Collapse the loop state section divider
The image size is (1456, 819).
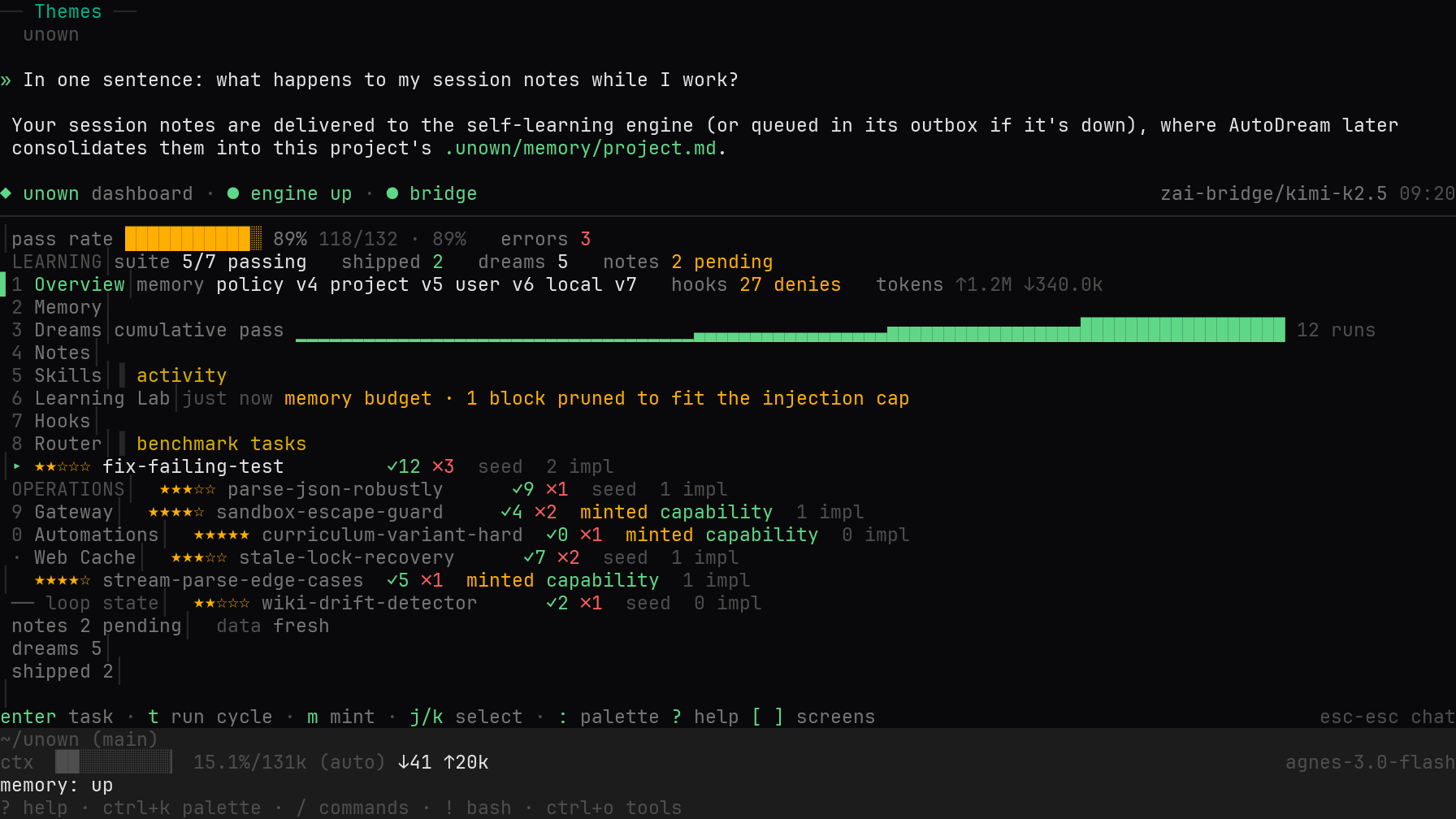[23, 603]
